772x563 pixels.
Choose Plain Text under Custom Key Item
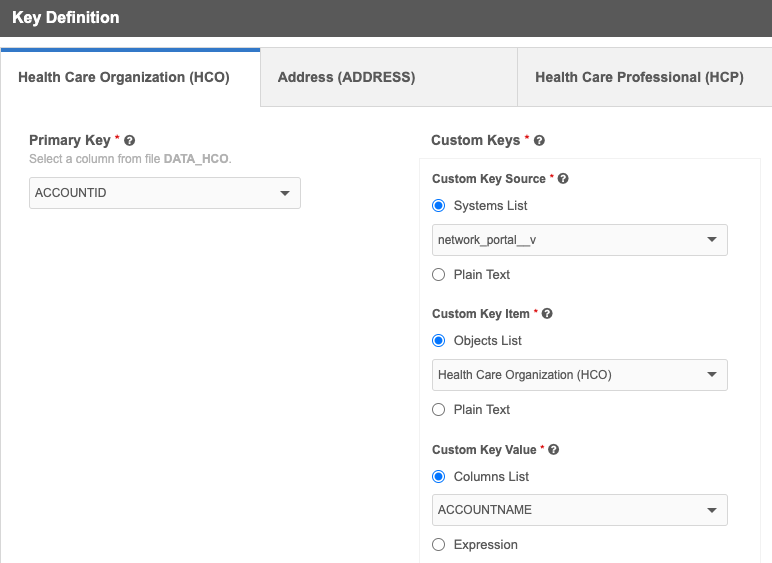tap(438, 409)
